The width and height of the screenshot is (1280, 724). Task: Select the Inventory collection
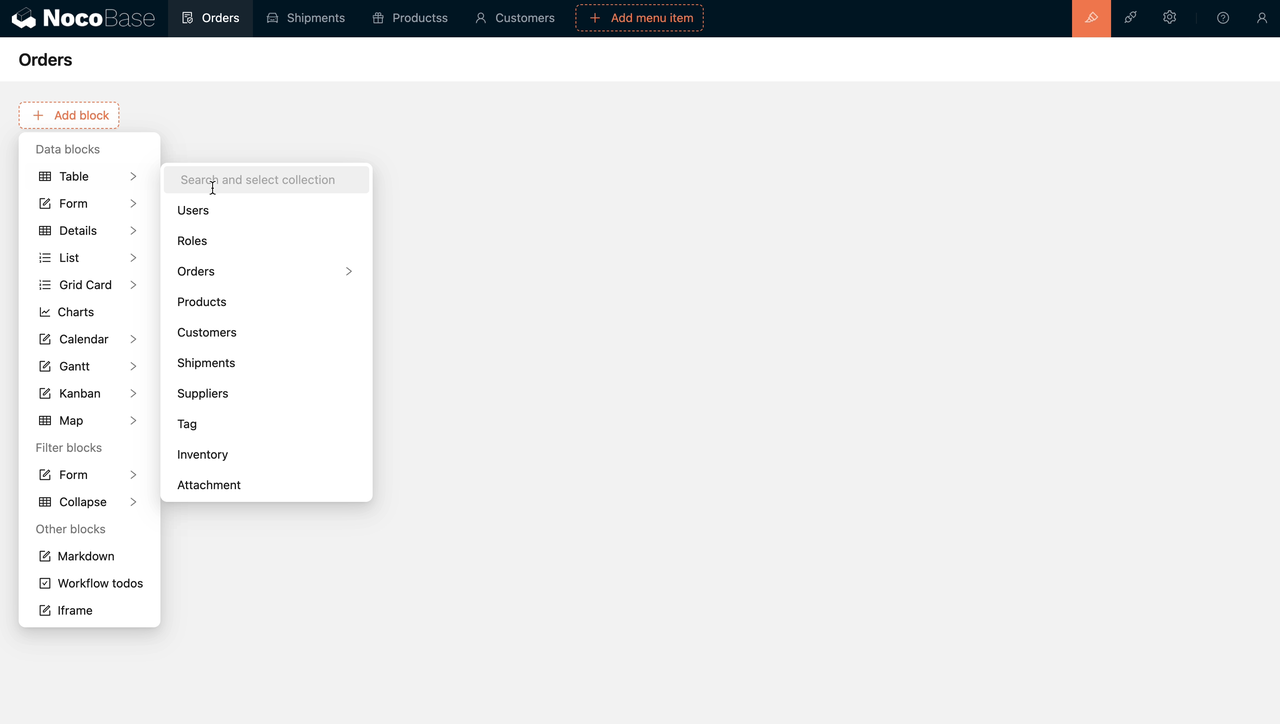click(x=266, y=454)
